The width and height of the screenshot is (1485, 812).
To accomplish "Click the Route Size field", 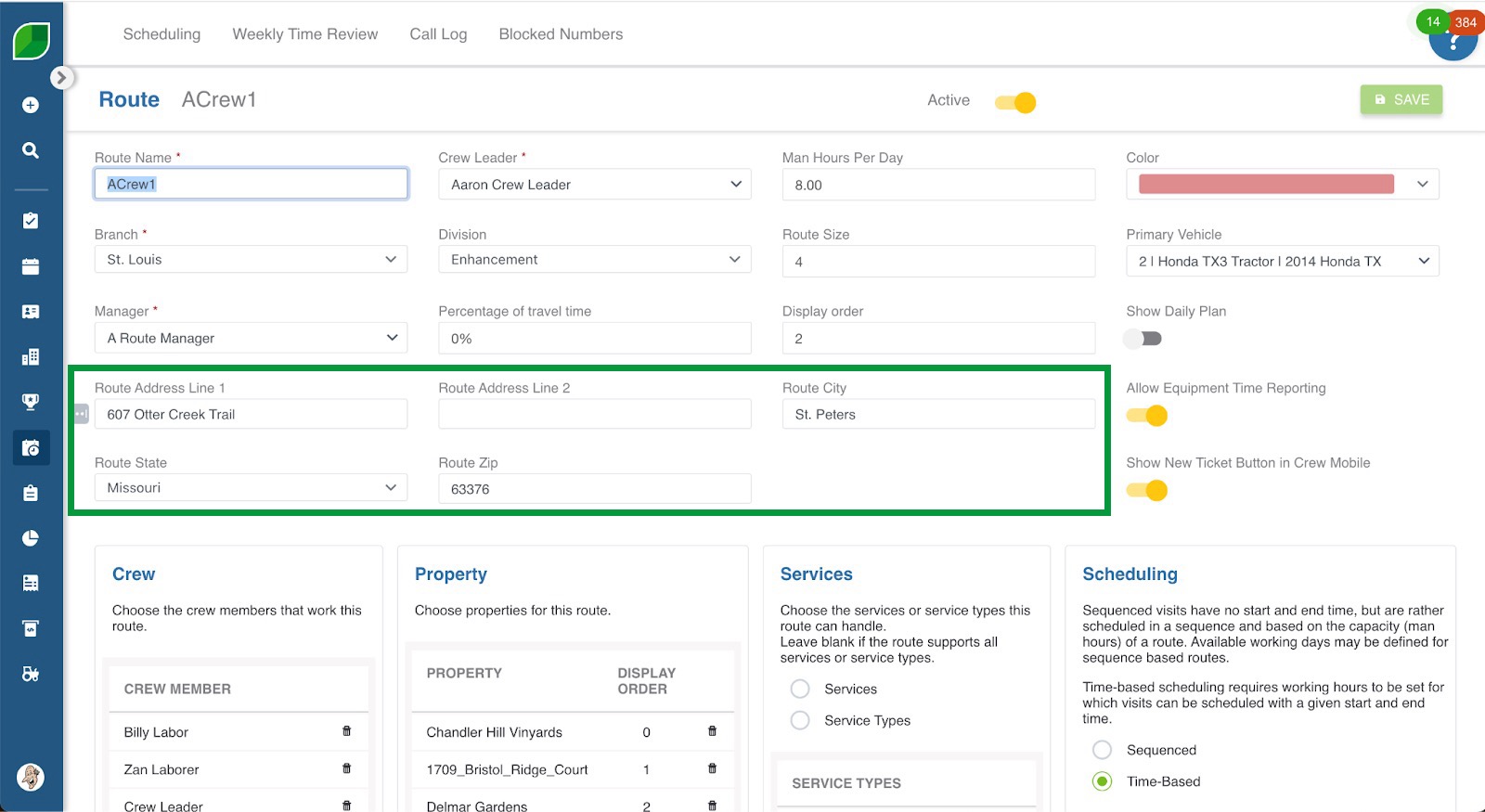I will click(x=938, y=261).
